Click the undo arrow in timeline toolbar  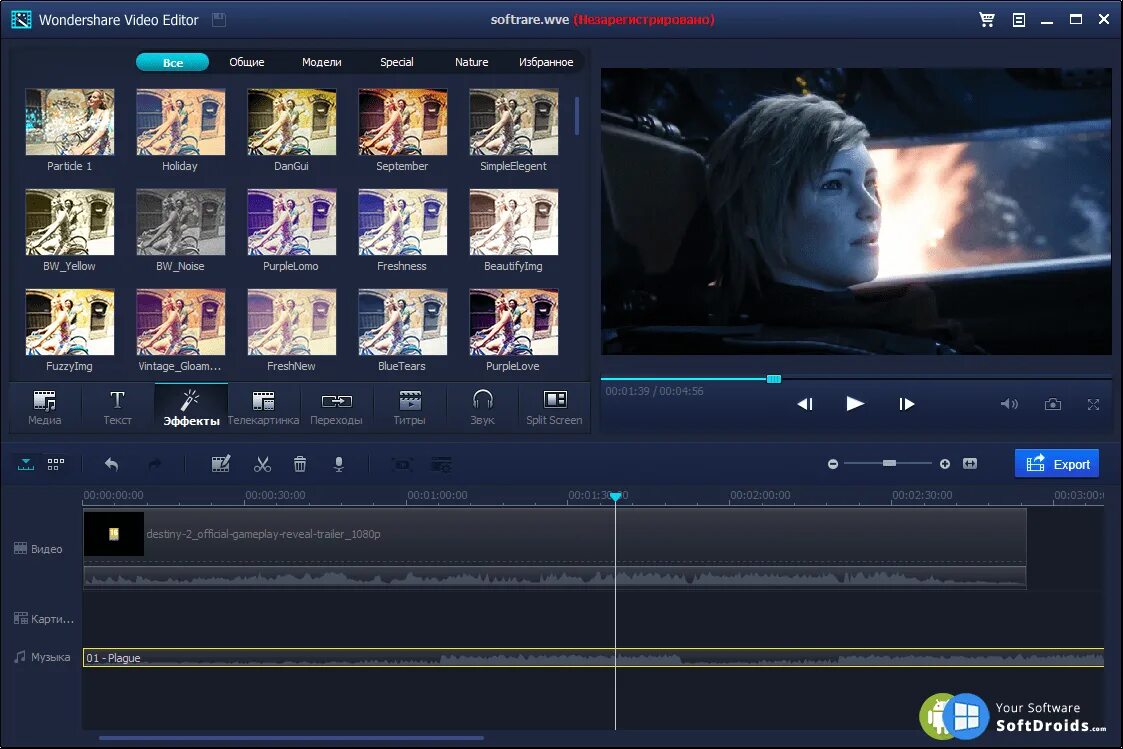coord(111,464)
